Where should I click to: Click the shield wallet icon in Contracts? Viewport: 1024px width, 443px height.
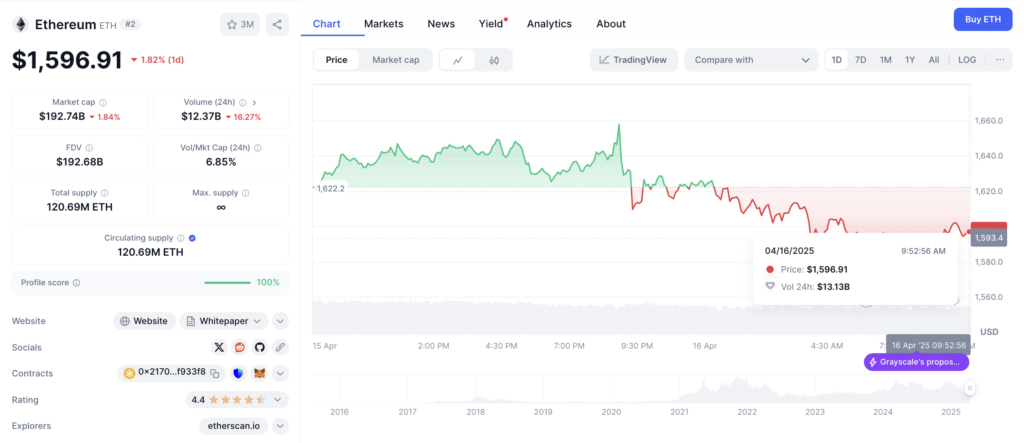238,373
